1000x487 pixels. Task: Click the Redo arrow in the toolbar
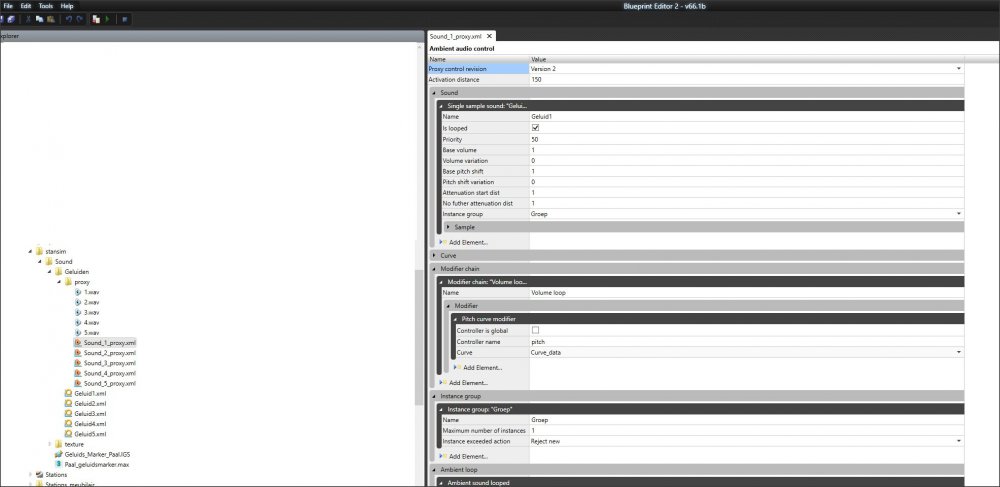click(80, 19)
